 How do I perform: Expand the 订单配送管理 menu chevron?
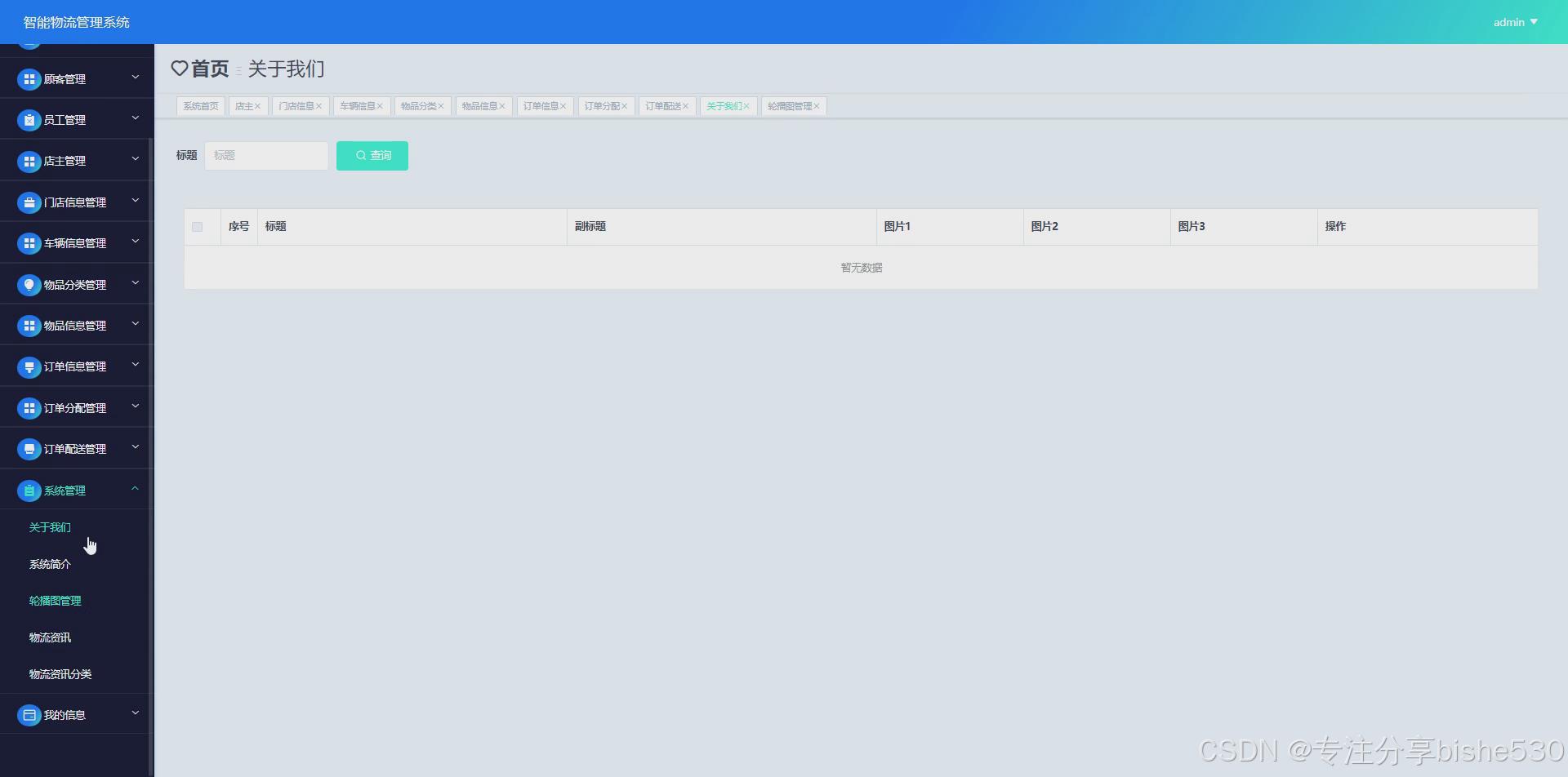pos(136,447)
